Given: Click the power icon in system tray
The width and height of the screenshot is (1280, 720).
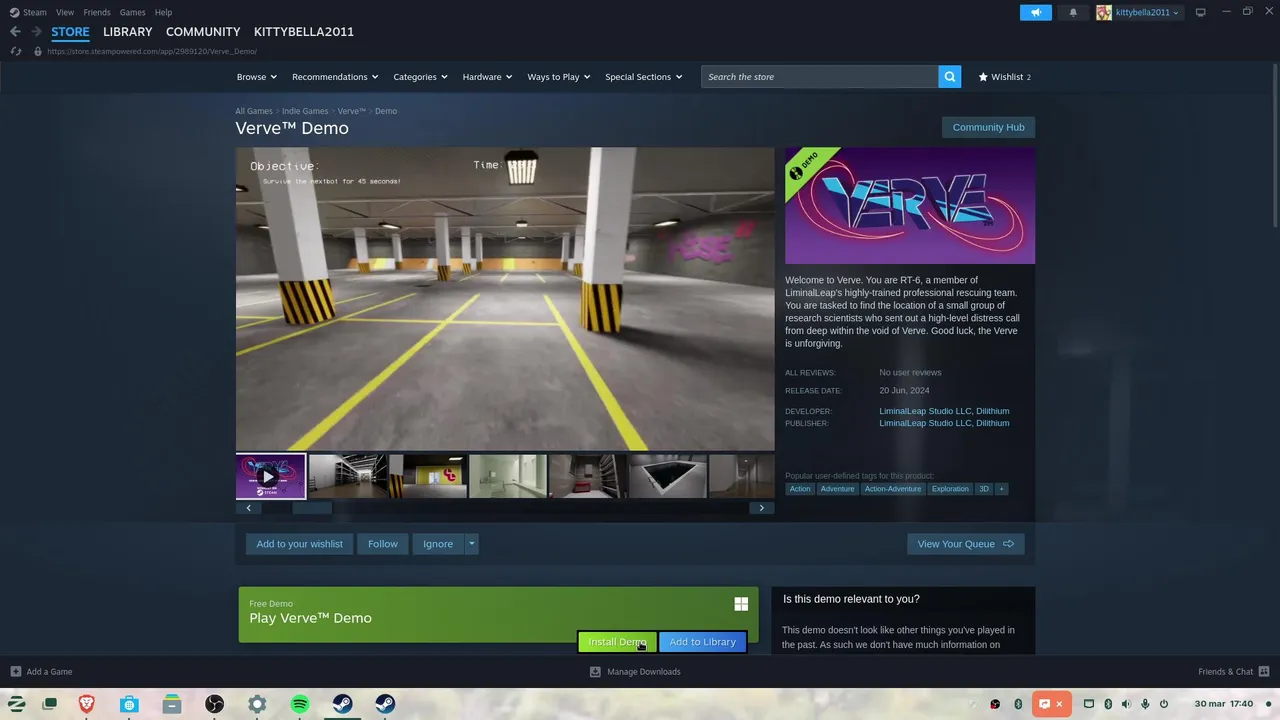Looking at the screenshot, I should (1164, 704).
